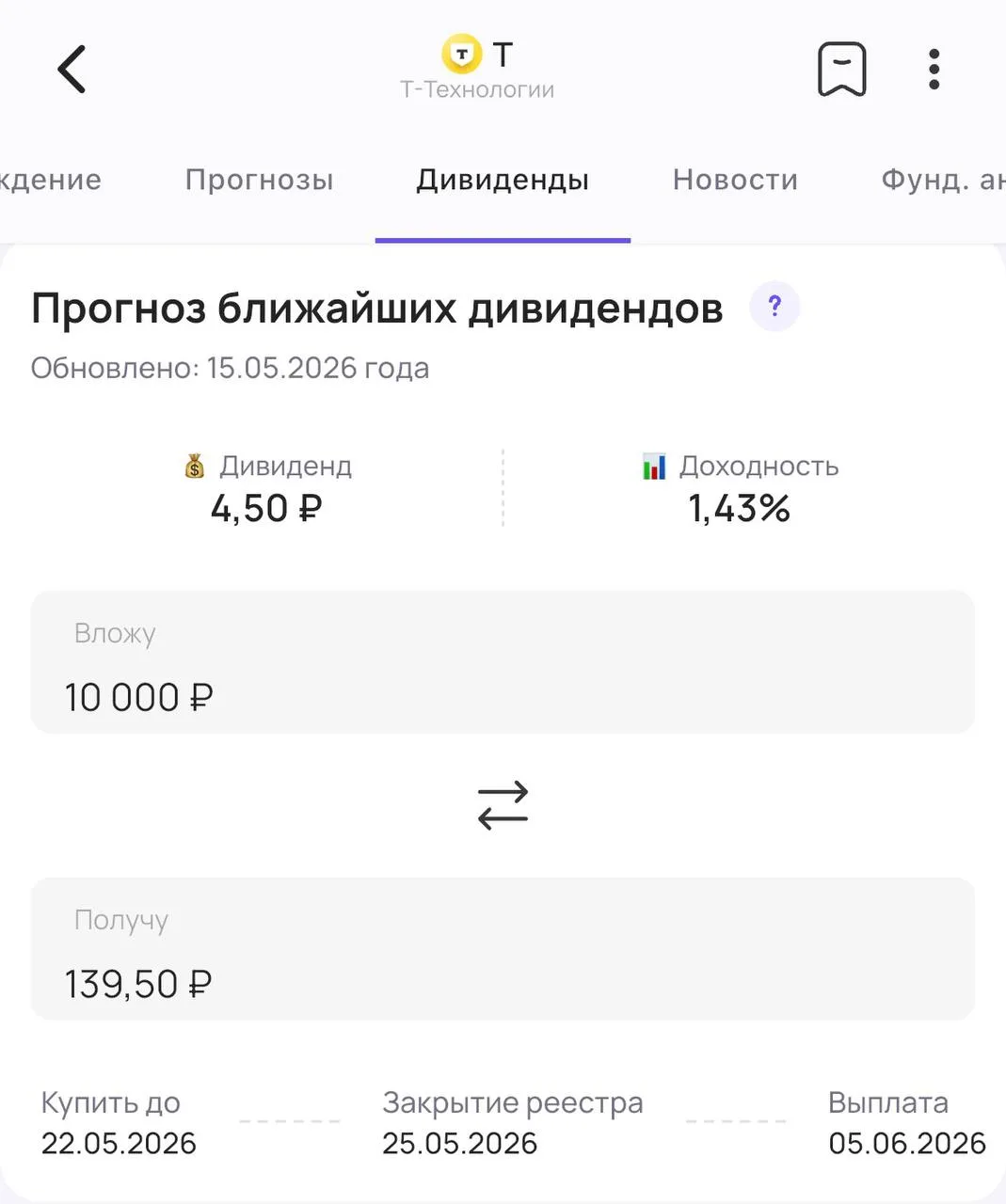Viewport: 1006px width, 1204px height.
Task: Edit the Получу amount field
Action: pos(503,949)
